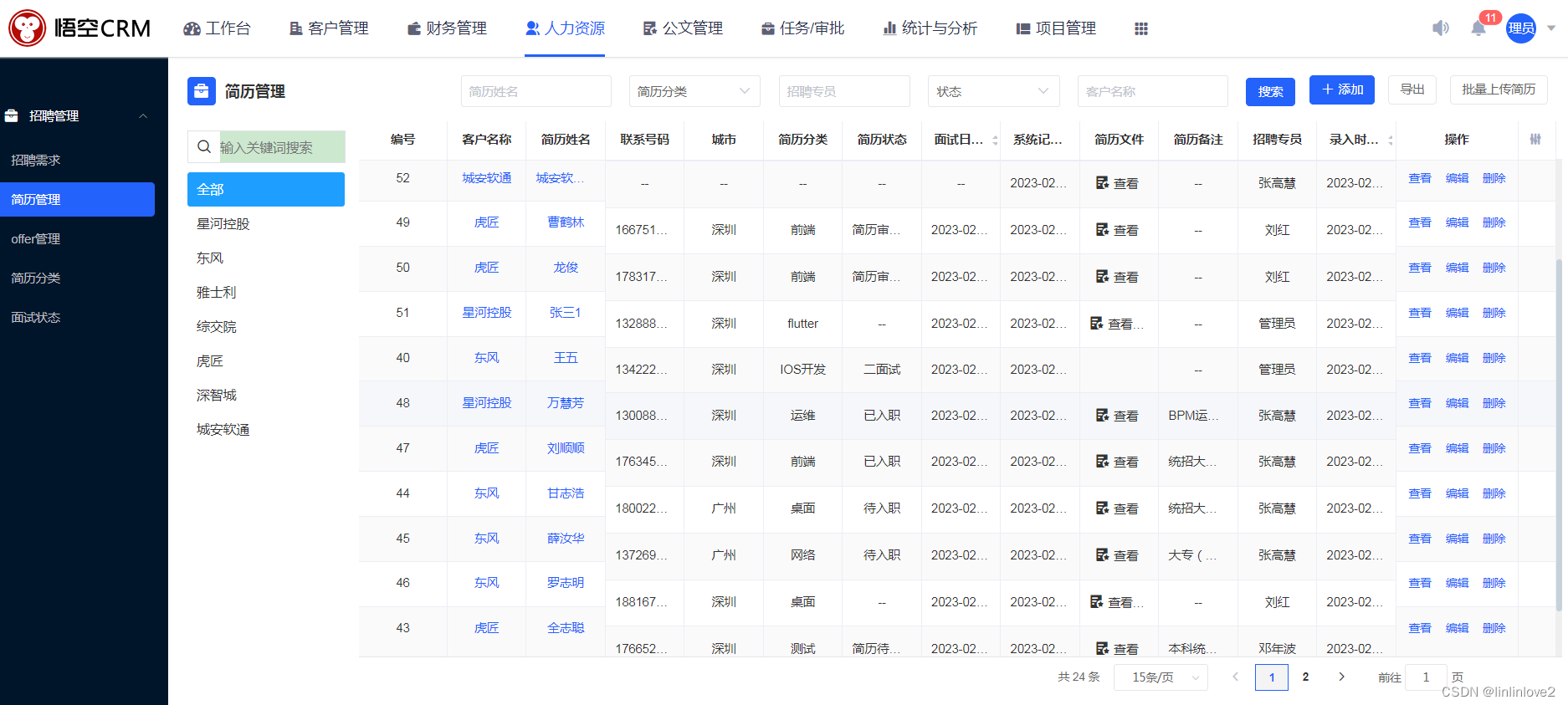The height and width of the screenshot is (705, 1568).
Task: View resume file for row 罗志明
Action: [1117, 602]
